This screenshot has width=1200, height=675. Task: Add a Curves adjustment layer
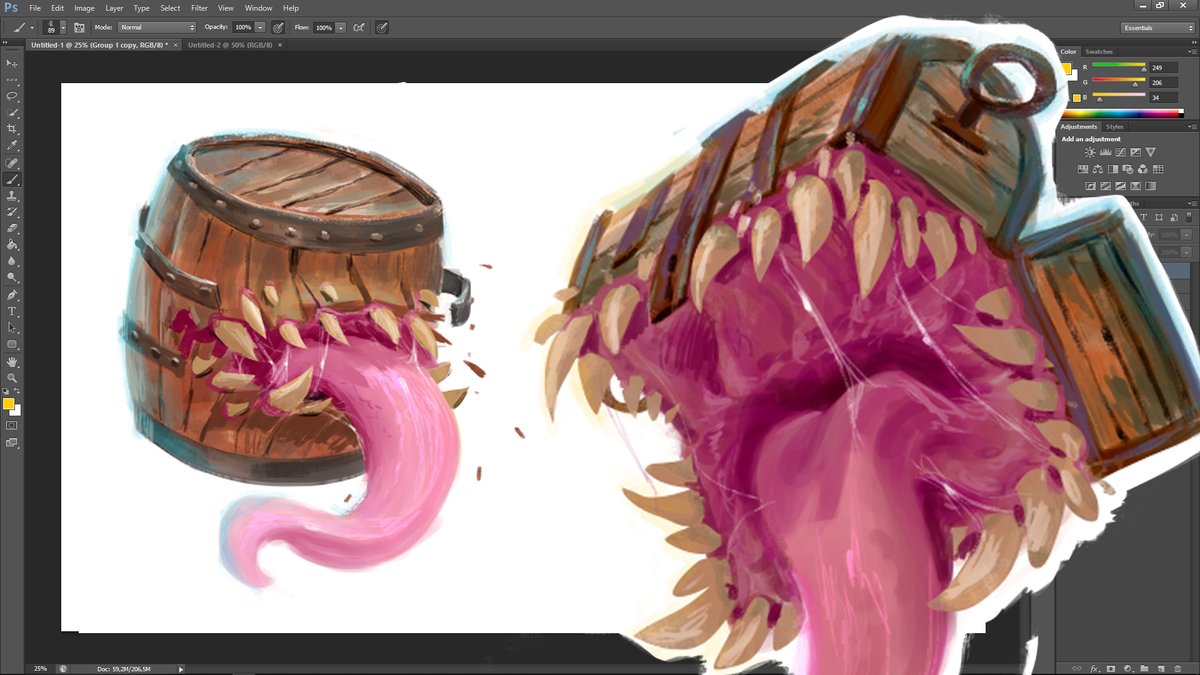[1121, 152]
